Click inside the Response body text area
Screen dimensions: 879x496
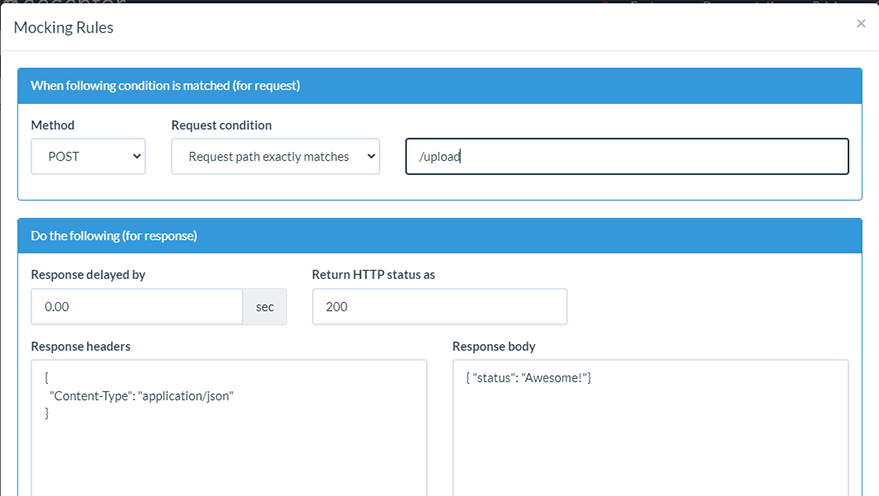650,428
